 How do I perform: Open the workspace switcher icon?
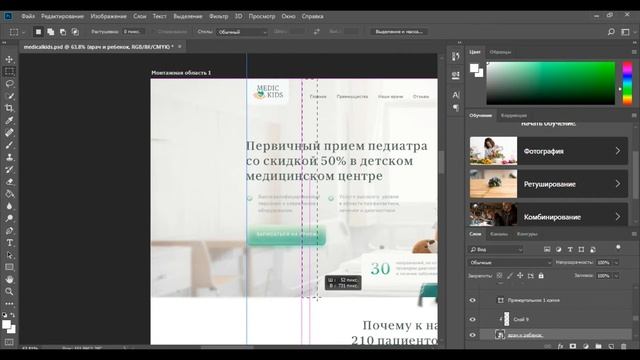click(625, 32)
